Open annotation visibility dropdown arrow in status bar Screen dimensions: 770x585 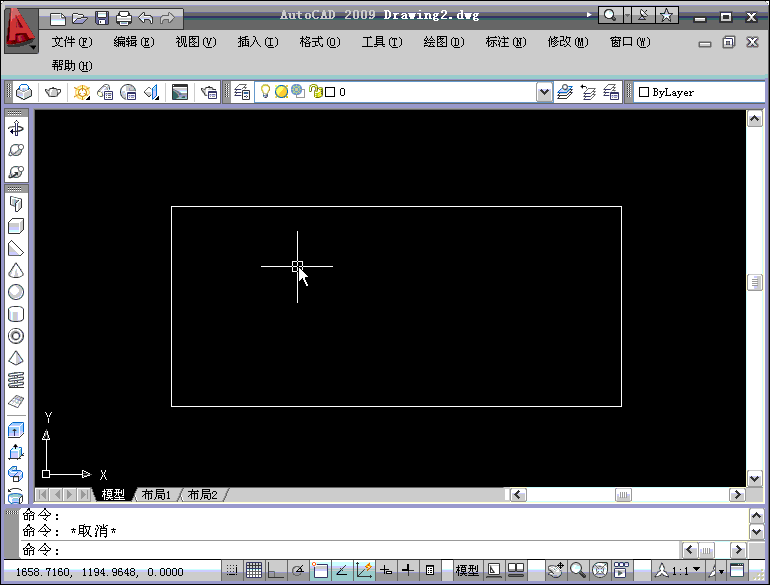point(721,572)
